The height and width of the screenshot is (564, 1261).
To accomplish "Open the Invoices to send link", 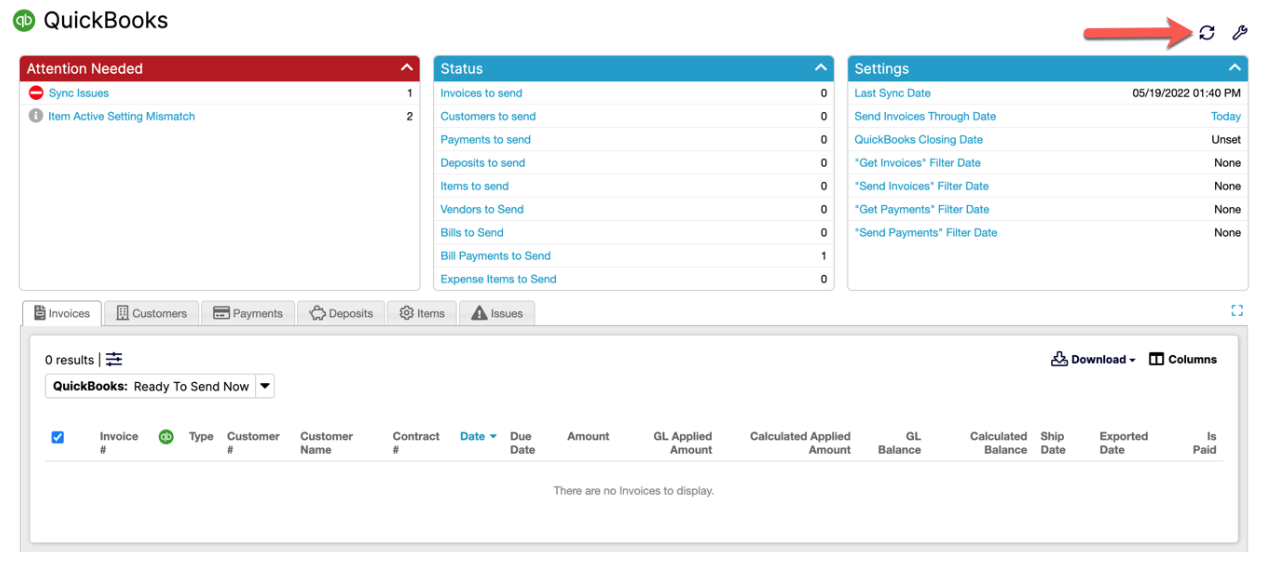I will pyautogui.click(x=481, y=93).
